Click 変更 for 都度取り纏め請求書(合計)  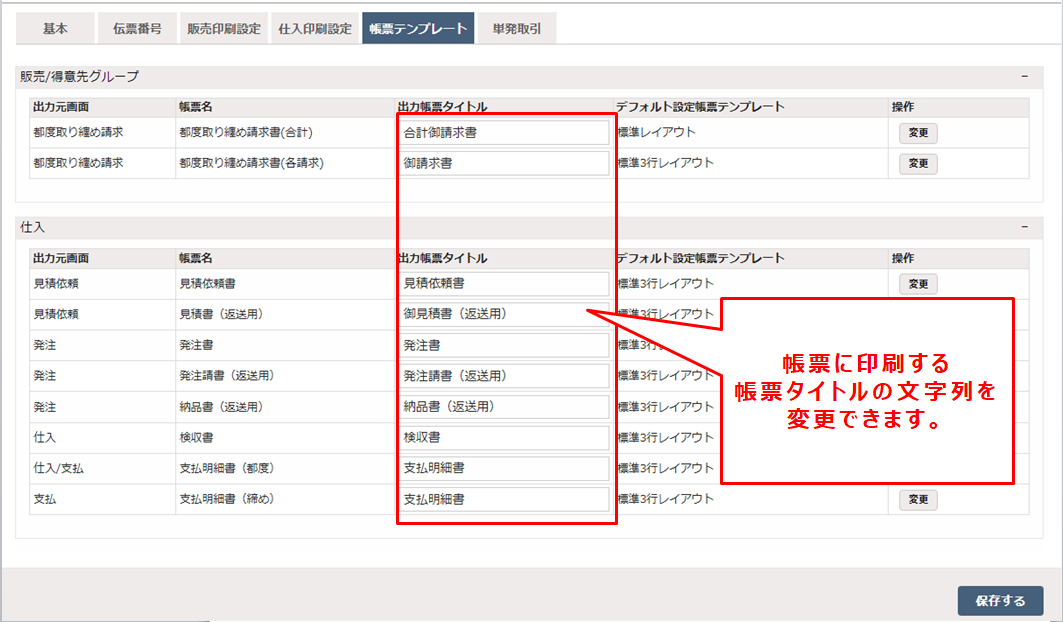point(916,131)
